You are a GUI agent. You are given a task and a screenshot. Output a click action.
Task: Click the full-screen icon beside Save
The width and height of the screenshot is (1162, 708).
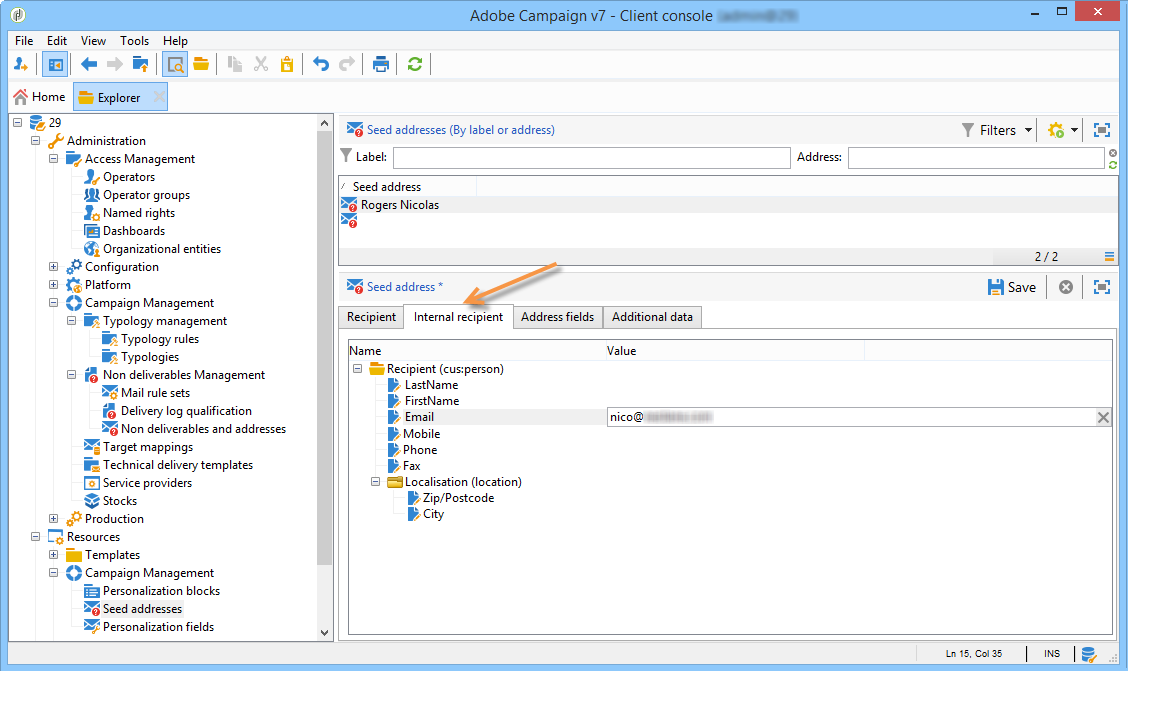pyautogui.click(x=1102, y=287)
